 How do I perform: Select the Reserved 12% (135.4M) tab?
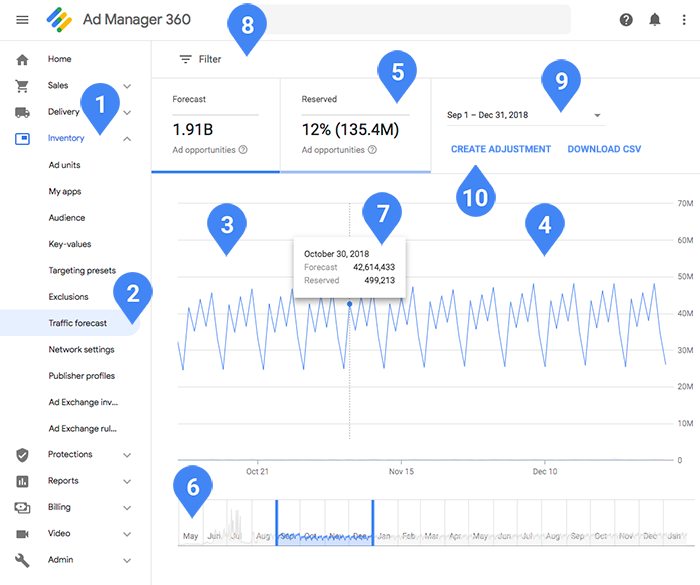click(x=356, y=125)
